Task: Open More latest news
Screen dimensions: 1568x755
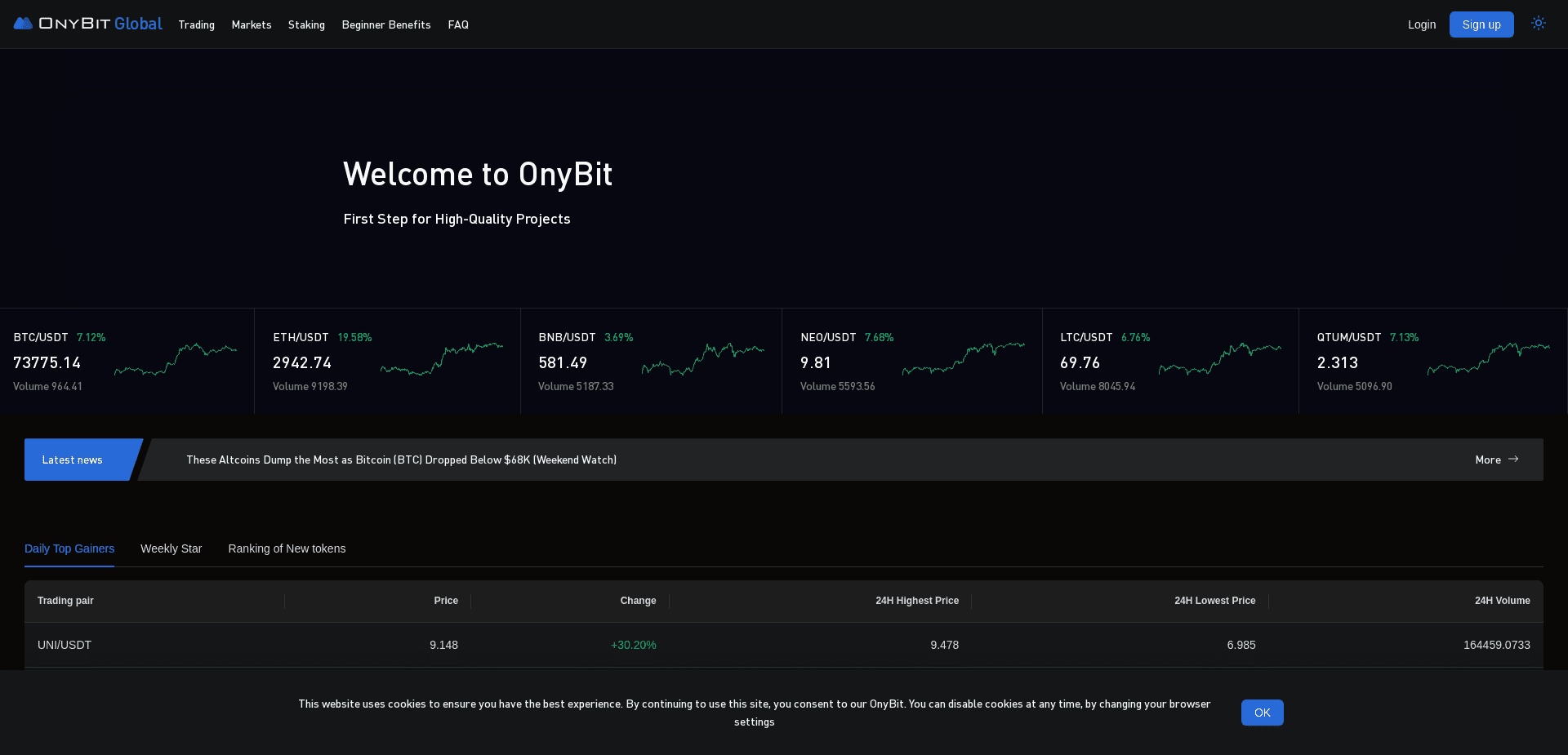Action: (1488, 460)
